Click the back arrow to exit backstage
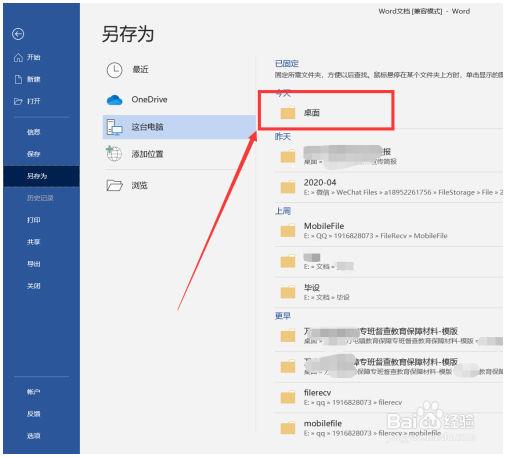 [x=18, y=34]
